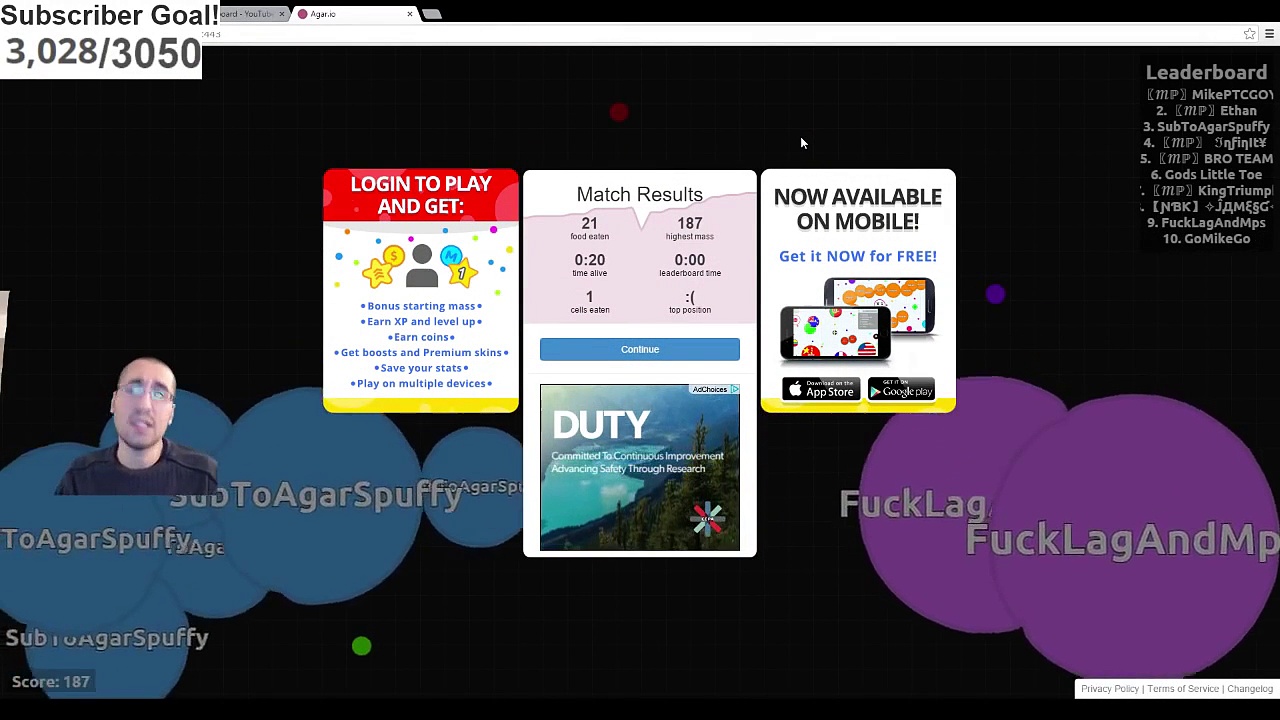The image size is (1280, 720).
Task: Focus the browser address bar
Action: click(x=700, y=34)
